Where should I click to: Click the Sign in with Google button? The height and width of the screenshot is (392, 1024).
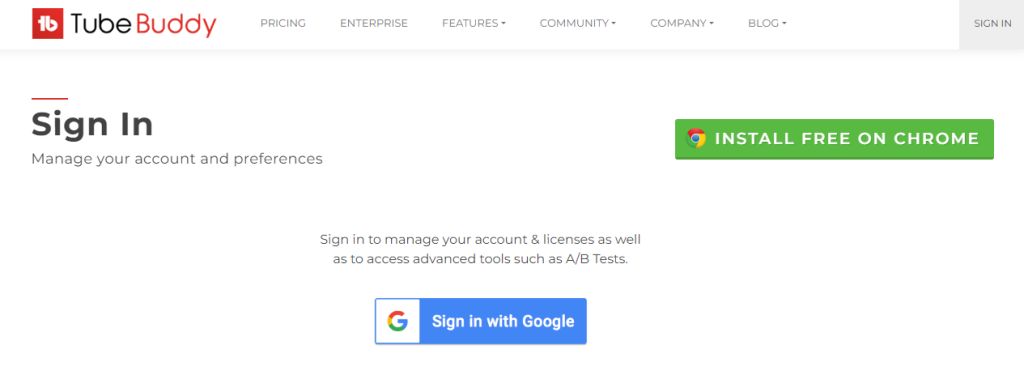[x=481, y=321]
